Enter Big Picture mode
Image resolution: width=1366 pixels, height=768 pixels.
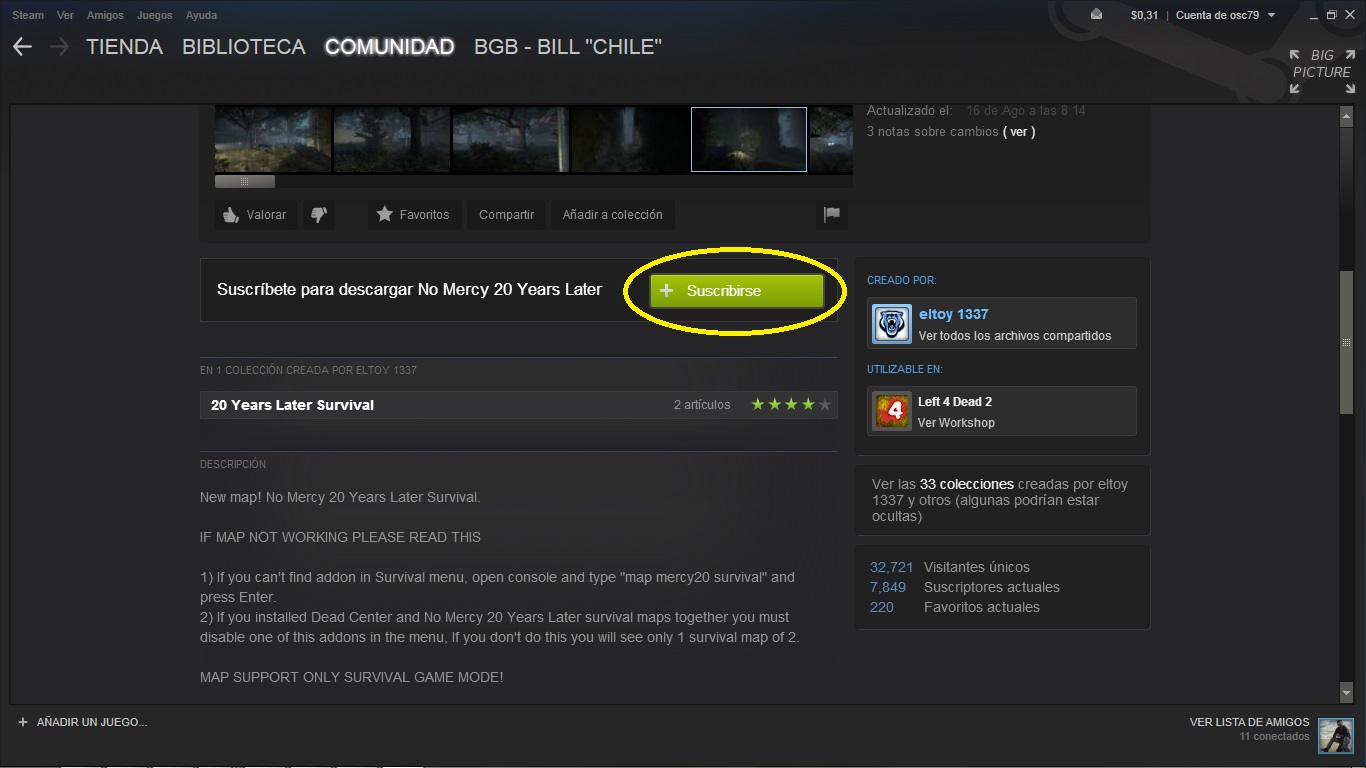click(1320, 71)
